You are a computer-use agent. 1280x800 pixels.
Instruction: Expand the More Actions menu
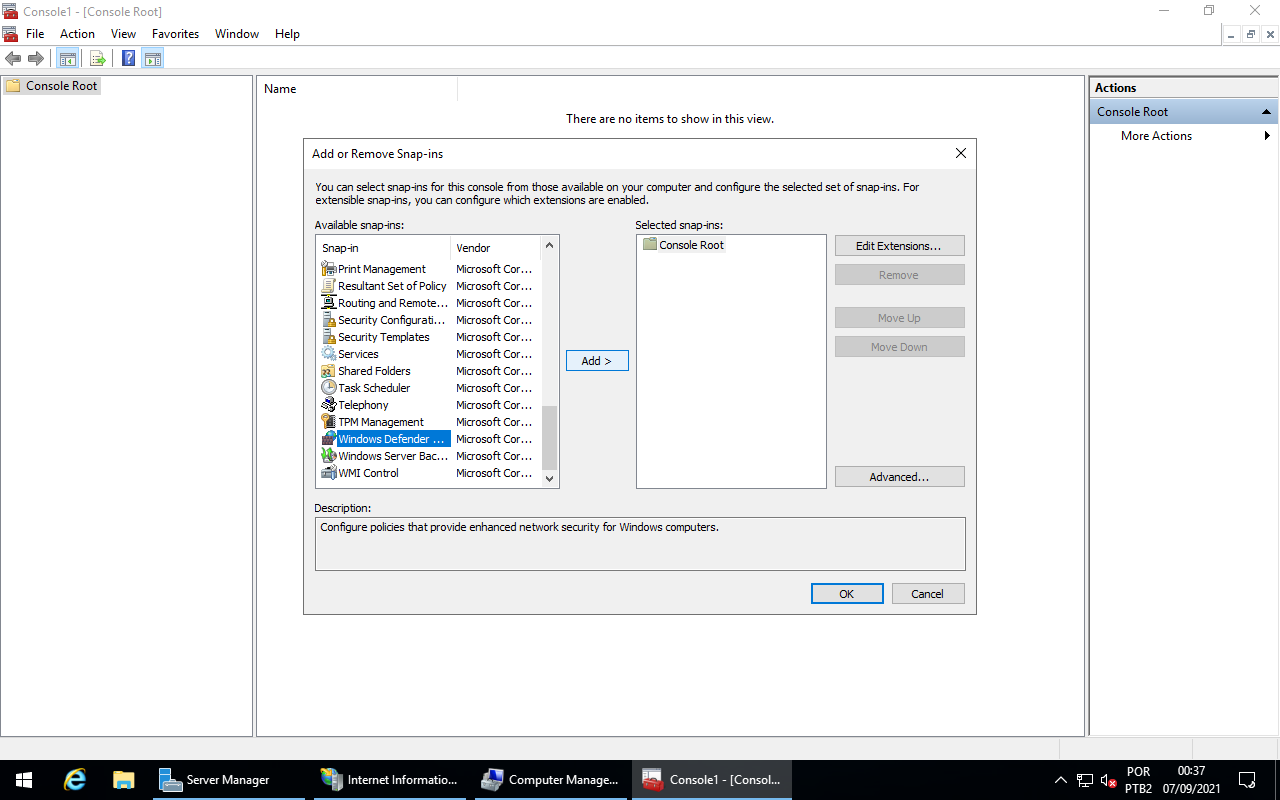coord(1268,136)
